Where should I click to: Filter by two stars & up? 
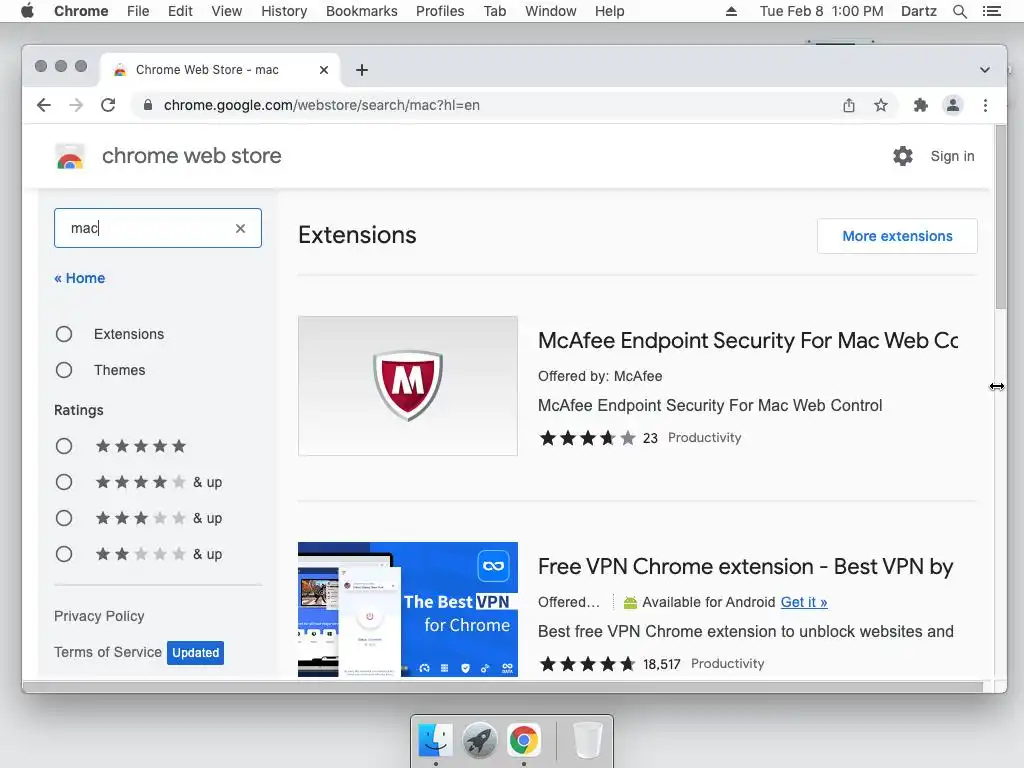point(64,554)
